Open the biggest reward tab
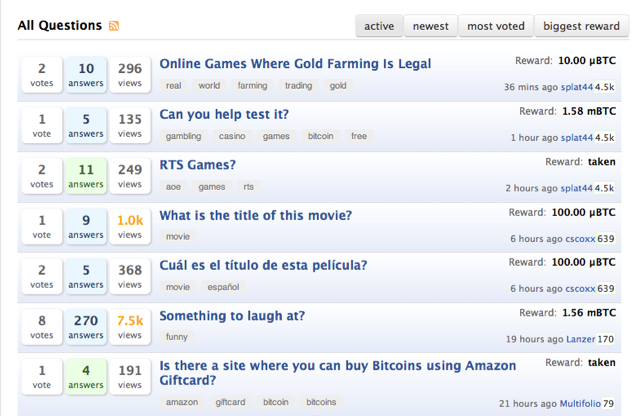Image resolution: width=634 pixels, height=416 pixels. (581, 26)
